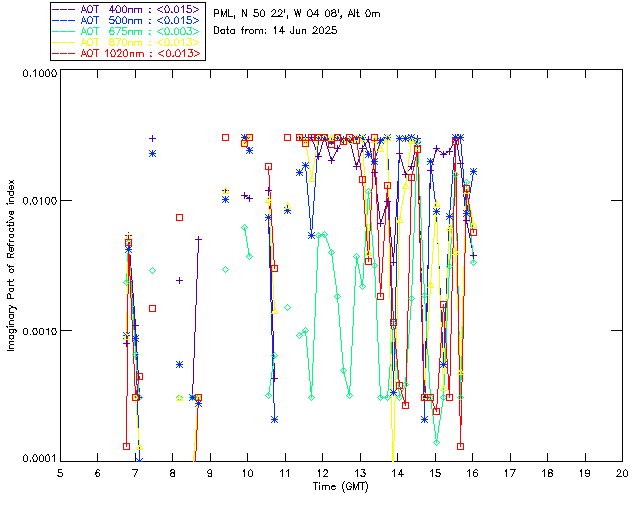
Task: Click the 0.0010 y-axis label
Action: (39, 331)
